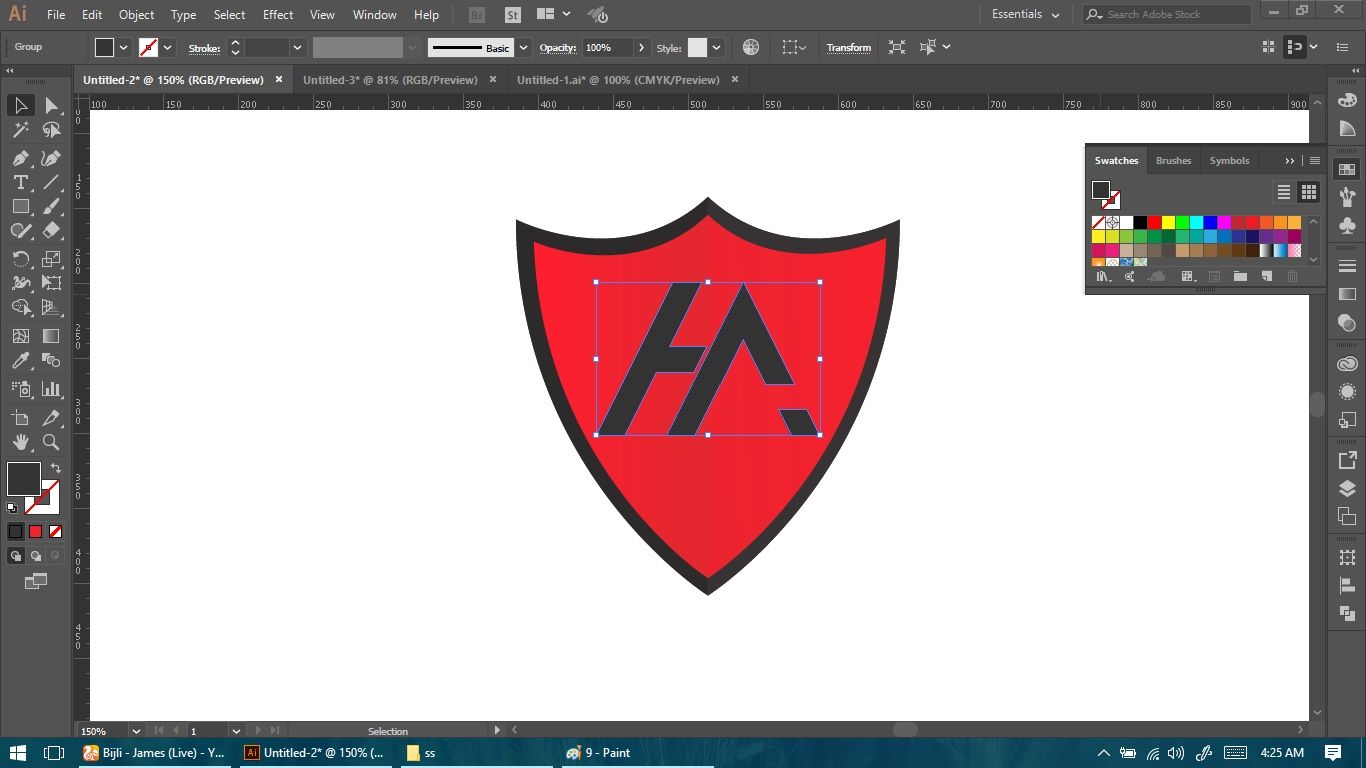Click the Transform button in control bar
The height and width of the screenshot is (768, 1366).
(x=848, y=48)
